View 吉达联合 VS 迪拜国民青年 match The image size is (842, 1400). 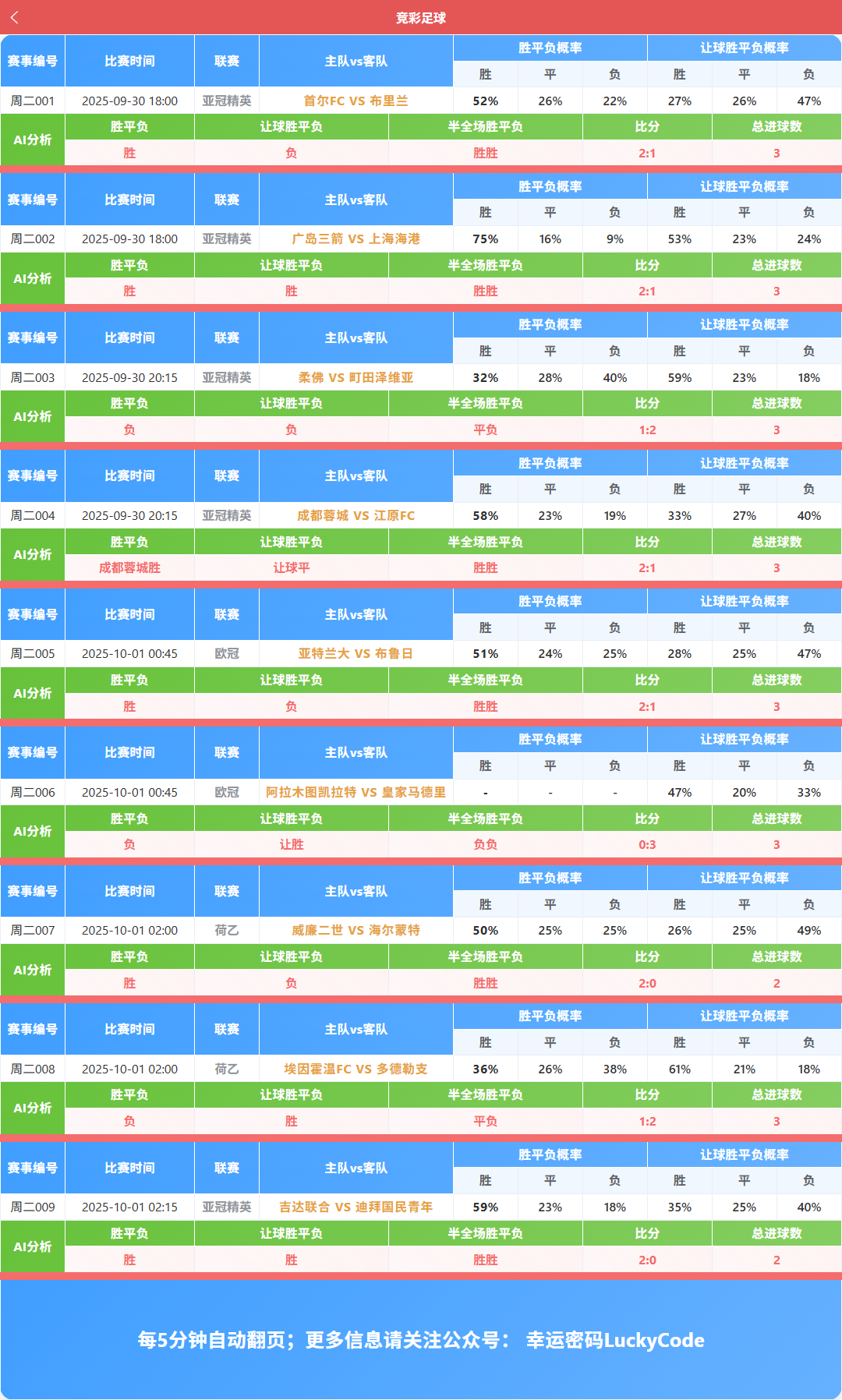pos(356,1207)
